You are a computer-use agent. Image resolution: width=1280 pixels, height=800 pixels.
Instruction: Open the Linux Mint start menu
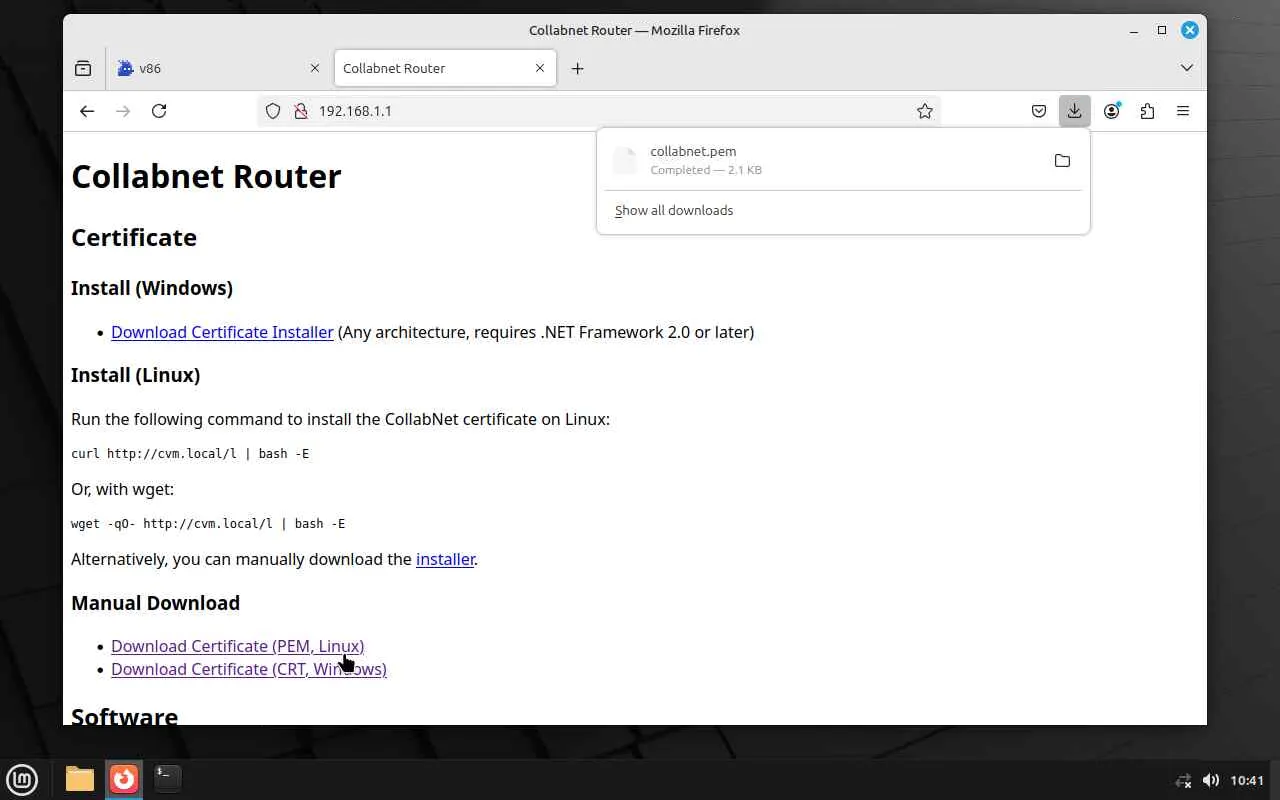(x=22, y=779)
